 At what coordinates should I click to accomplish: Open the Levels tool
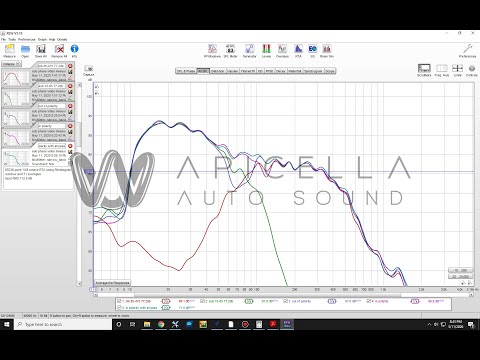coord(266,51)
